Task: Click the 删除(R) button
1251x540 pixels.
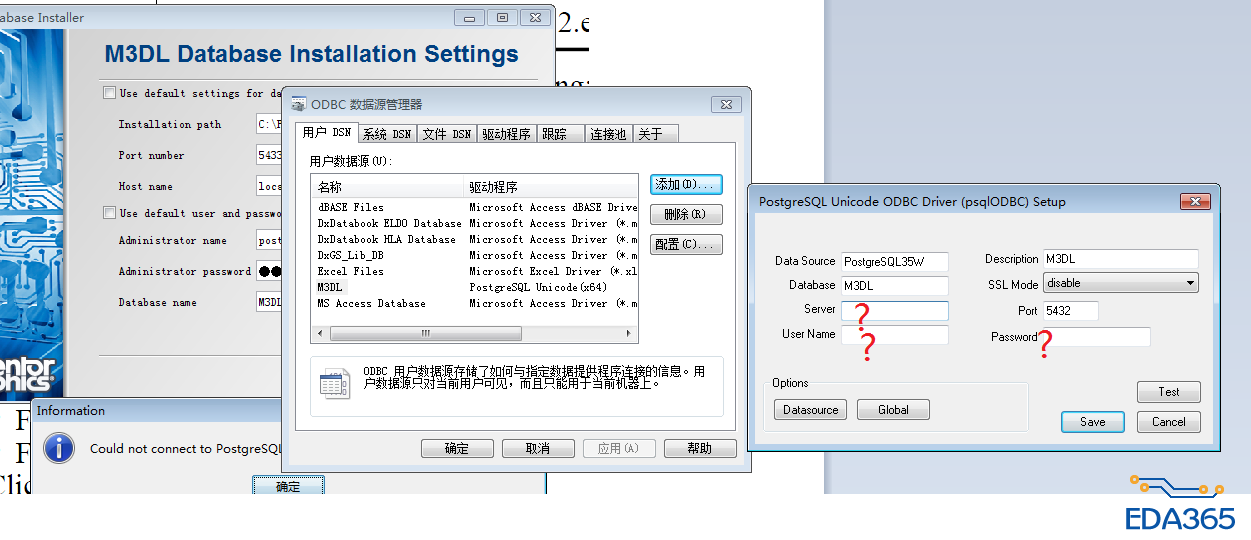Action: [x=686, y=214]
